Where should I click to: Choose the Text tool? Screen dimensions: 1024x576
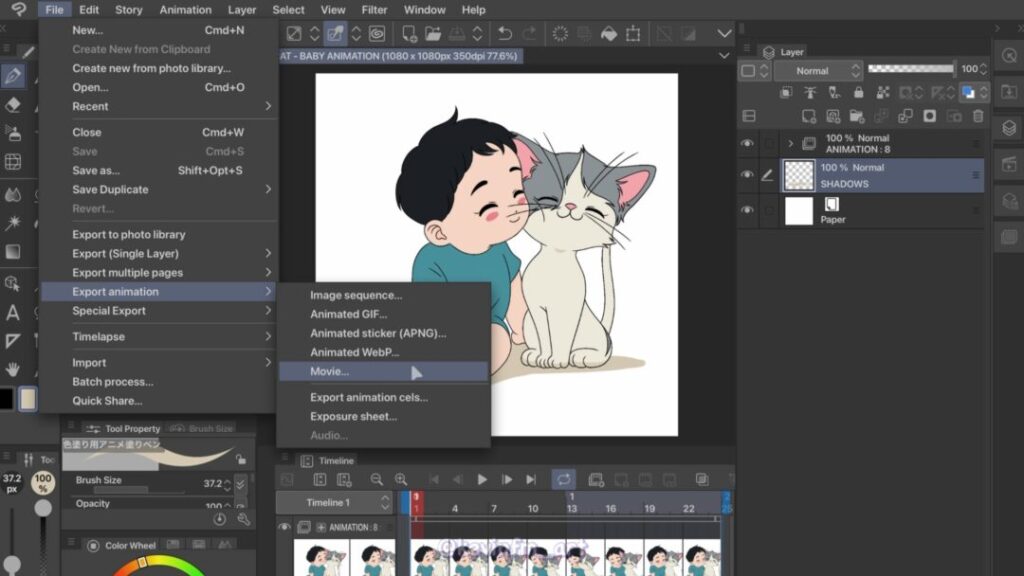coord(13,312)
